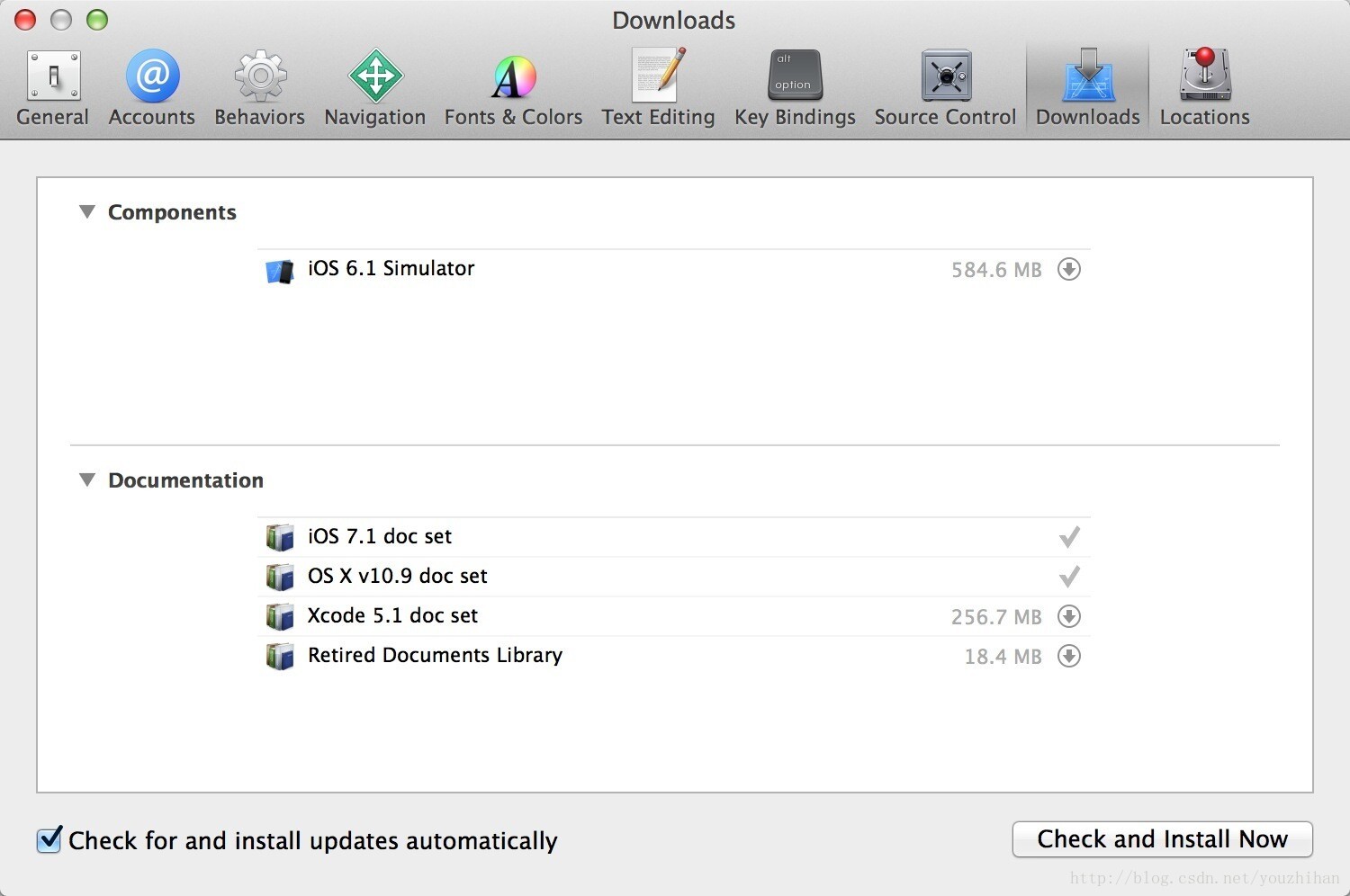Select the Xcode 5.1 doc set text
The height and width of the screenshot is (896, 1350).
coord(392,615)
